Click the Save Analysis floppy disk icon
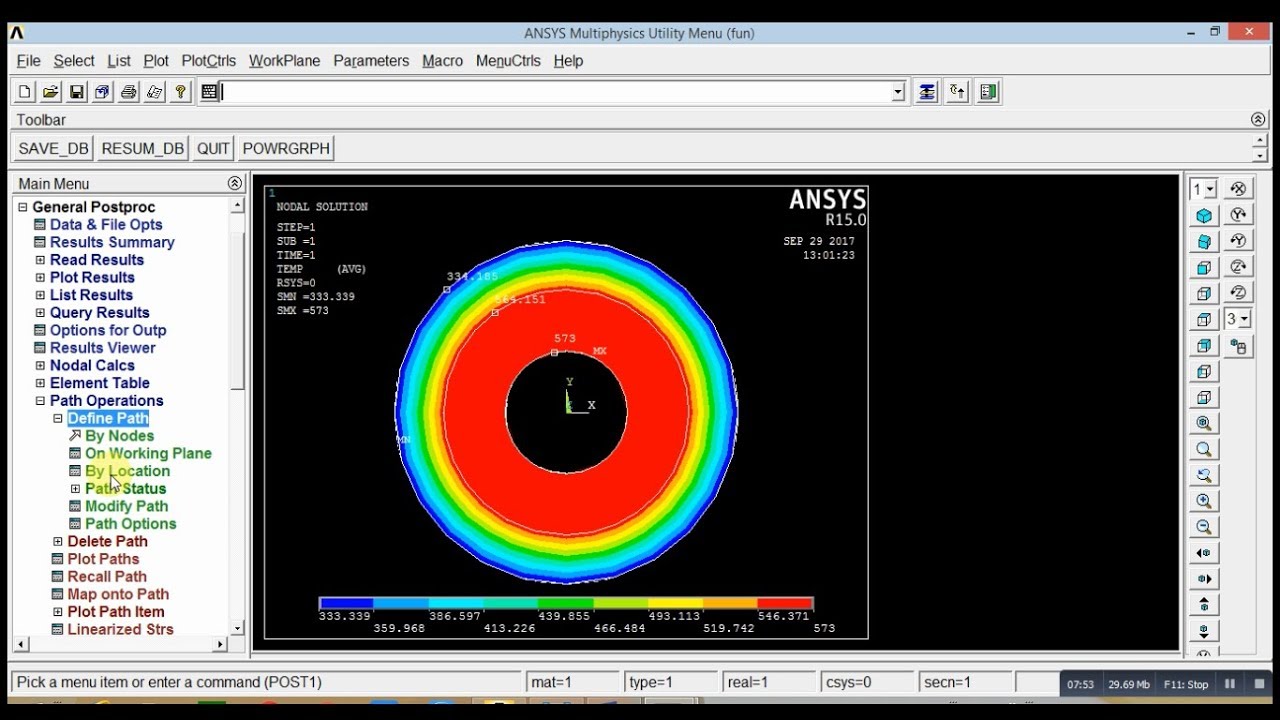This screenshot has width=1280, height=720. click(x=77, y=92)
